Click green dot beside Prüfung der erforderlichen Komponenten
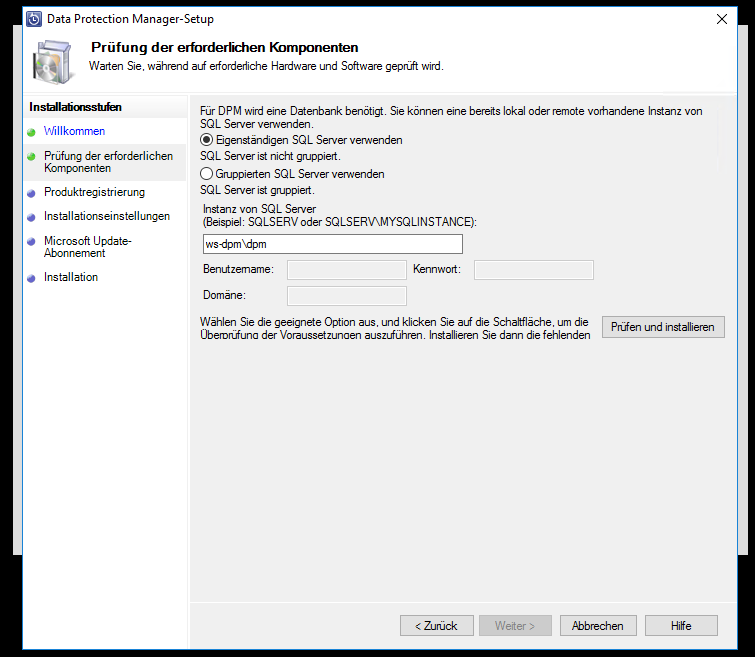This screenshot has height=657, width=755. [31, 157]
